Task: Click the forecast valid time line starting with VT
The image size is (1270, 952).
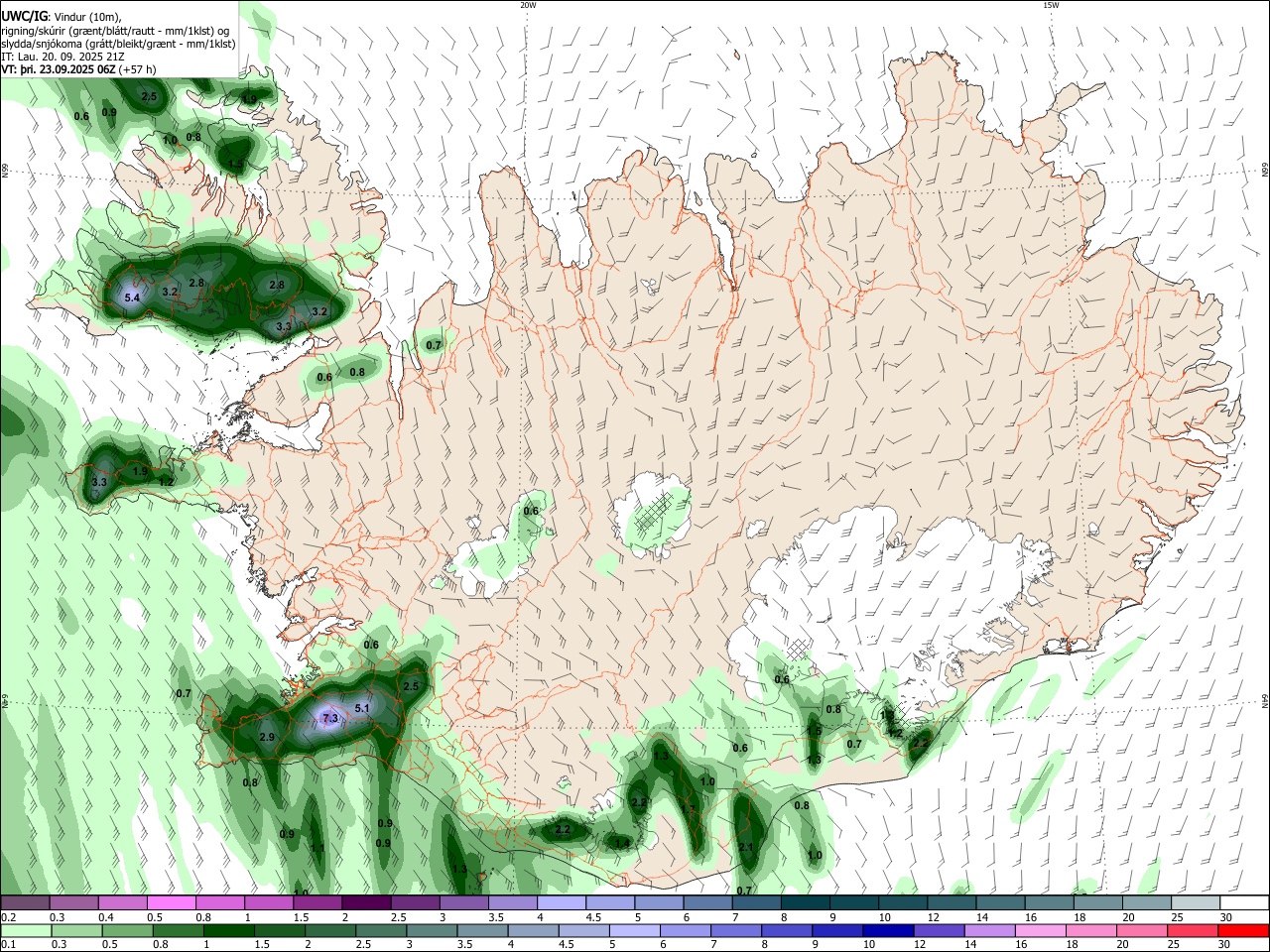Action: 78,69
